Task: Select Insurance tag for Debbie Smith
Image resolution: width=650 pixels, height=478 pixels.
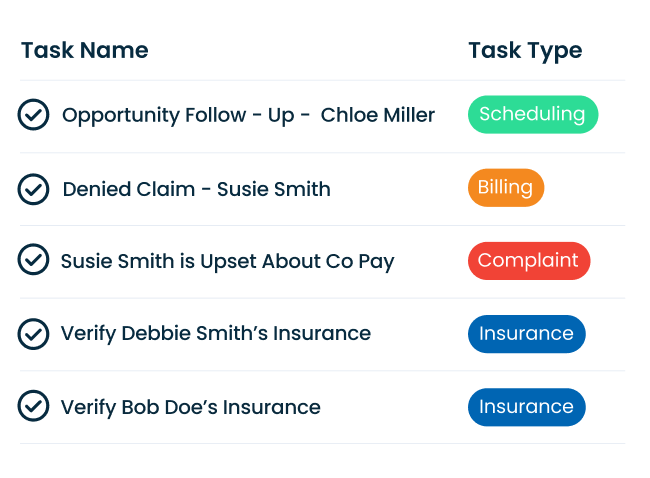Action: [x=526, y=334]
